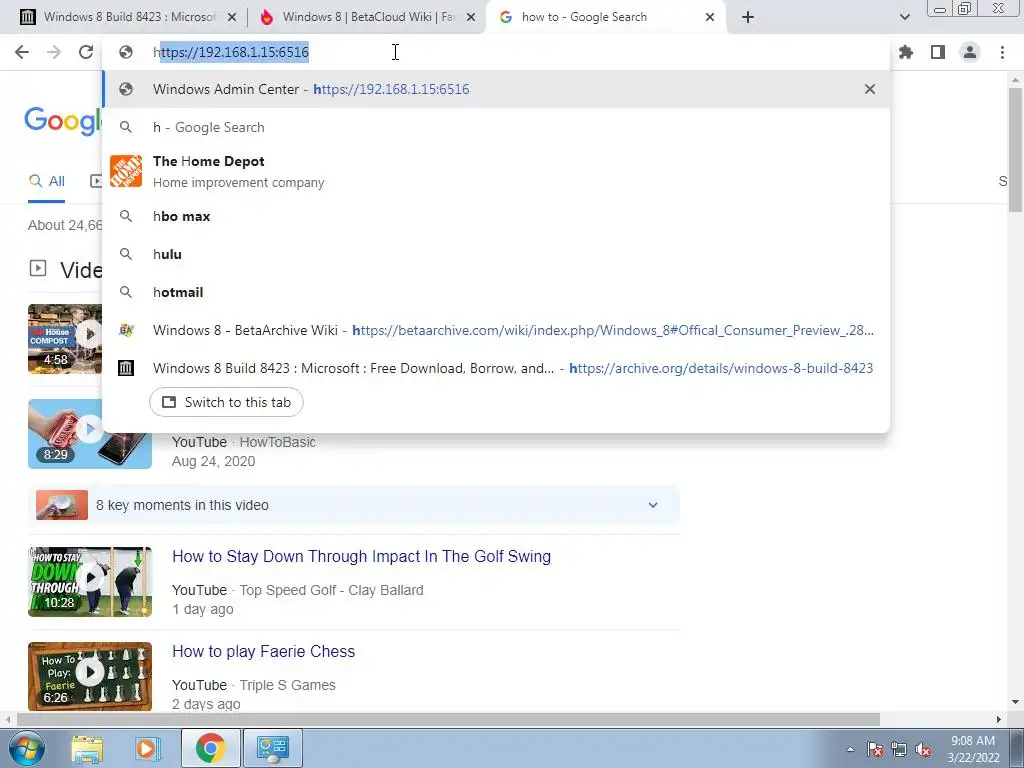Viewport: 1024px width, 768px height.
Task: Open a new tab with plus button
Action: (x=748, y=17)
